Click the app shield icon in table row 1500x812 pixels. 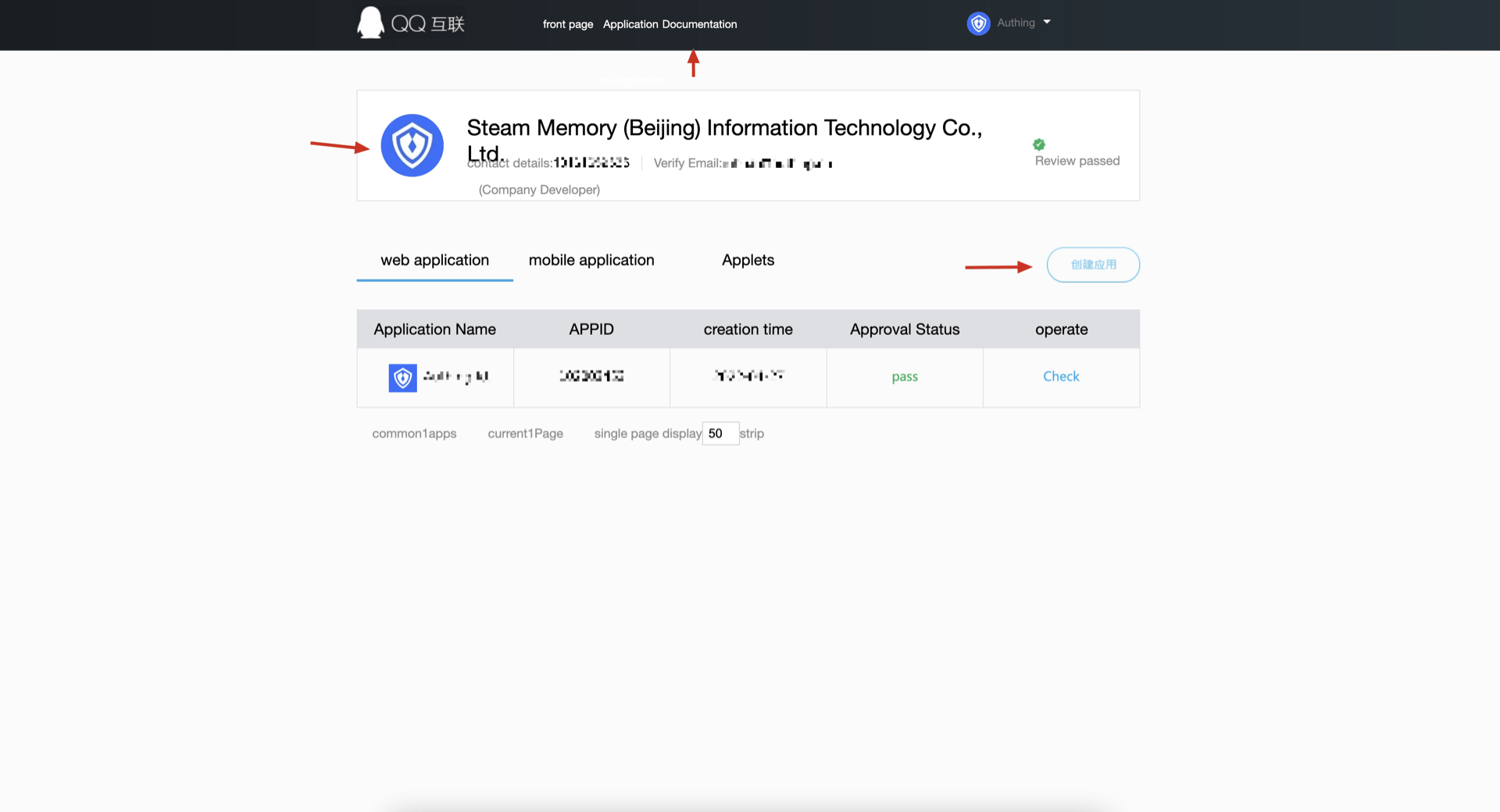click(402, 378)
